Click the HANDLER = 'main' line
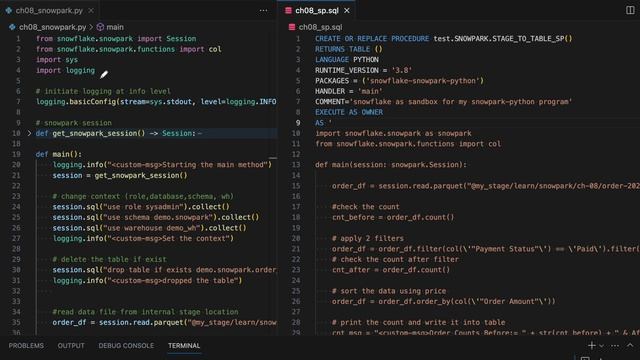This screenshot has height=360, width=640. pos(349,91)
